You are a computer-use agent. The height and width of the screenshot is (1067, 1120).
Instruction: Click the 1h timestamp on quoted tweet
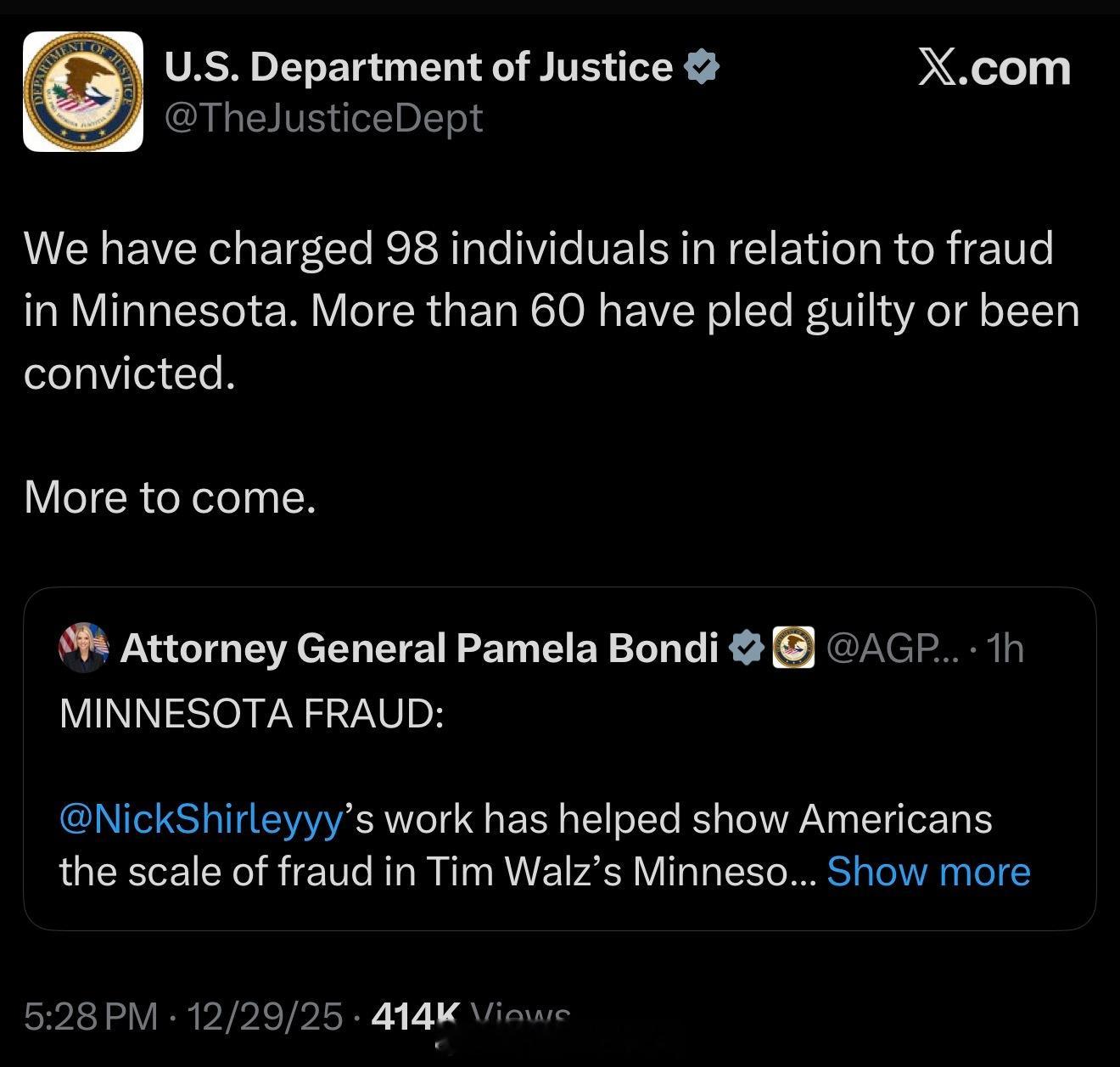[1006, 648]
